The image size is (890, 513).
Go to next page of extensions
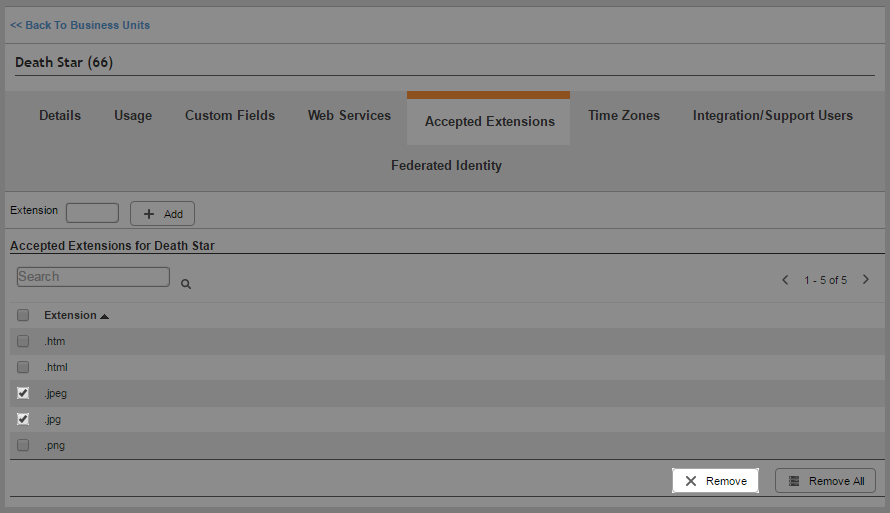coord(866,280)
